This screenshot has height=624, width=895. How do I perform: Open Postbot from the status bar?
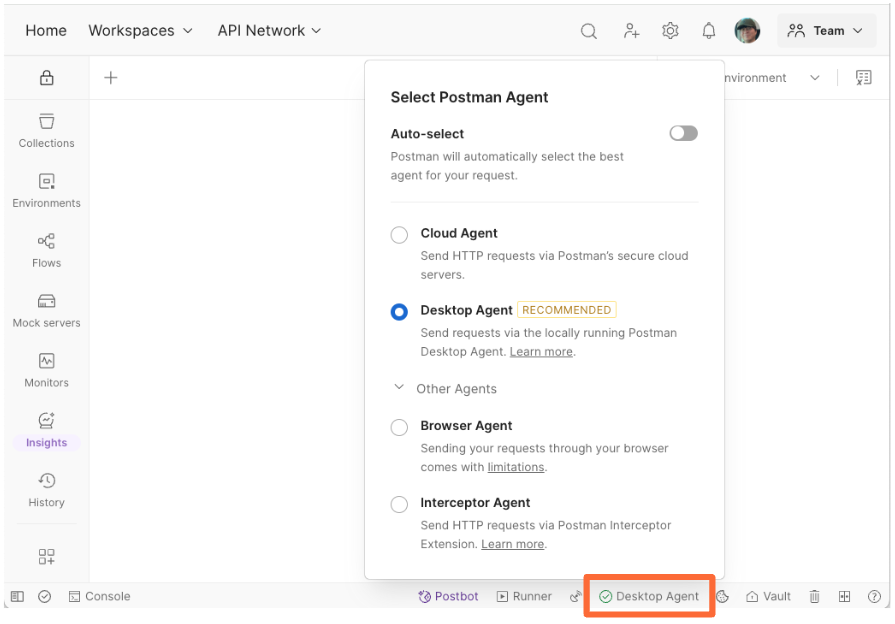(x=448, y=596)
